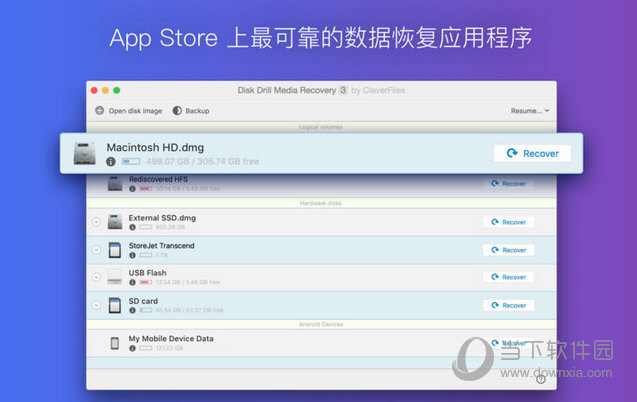Click Recover for SD card
This screenshot has width=637, height=402.
coord(509,305)
